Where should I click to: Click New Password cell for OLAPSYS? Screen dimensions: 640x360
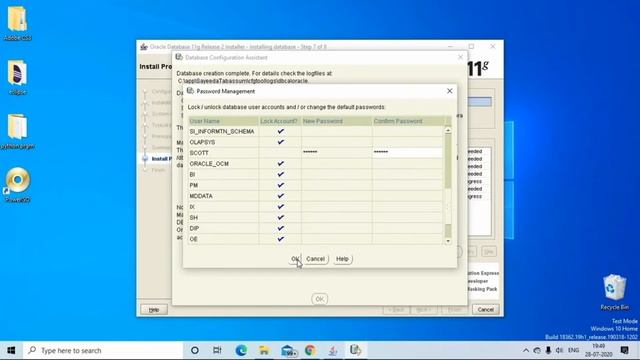[337, 142]
